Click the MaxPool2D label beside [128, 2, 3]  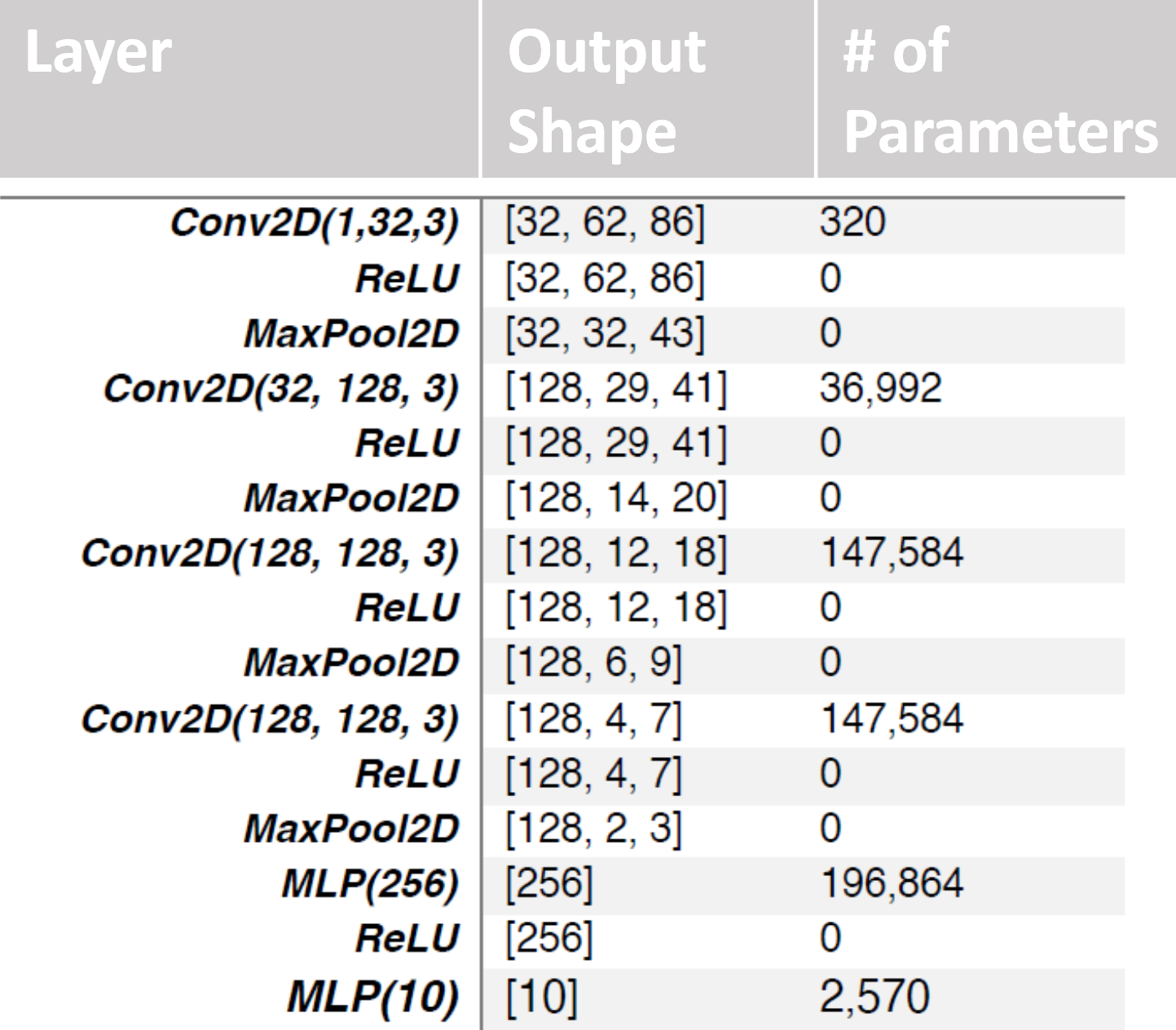[x=351, y=830]
